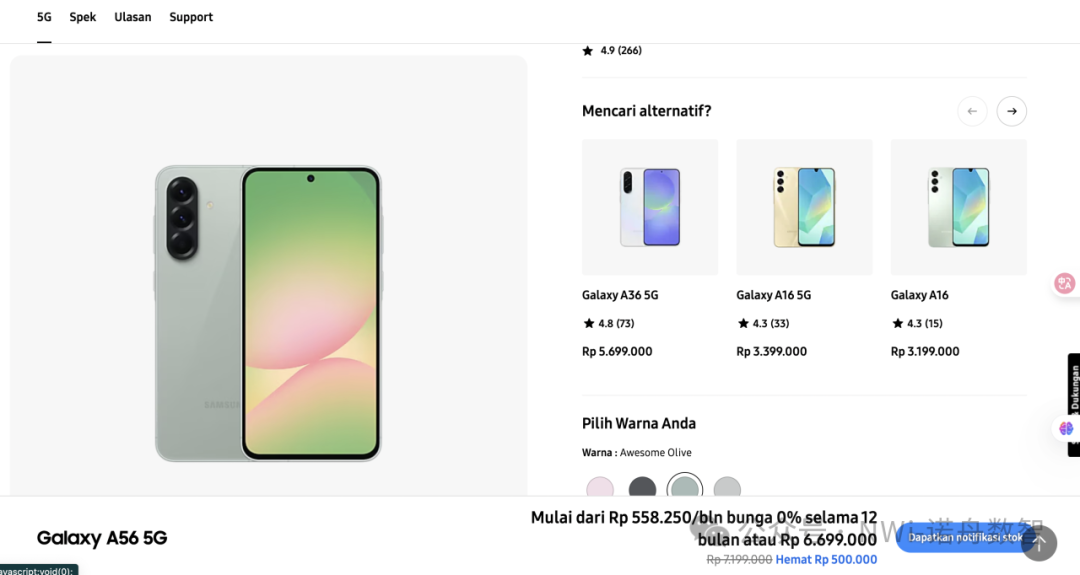Open the brain assistant floating icon
This screenshot has width=1080, height=575.
[x=1066, y=428]
